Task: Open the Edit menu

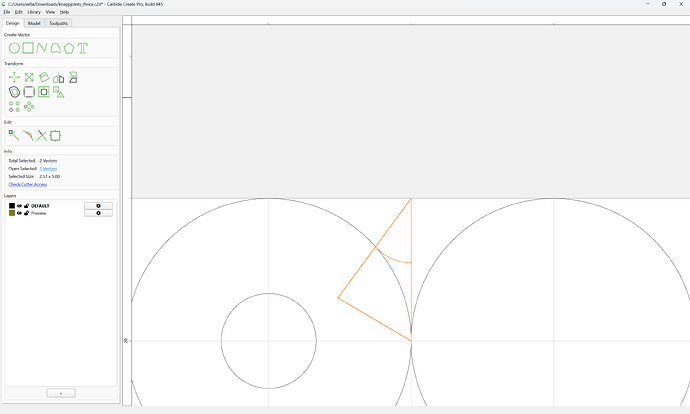Action: (x=18, y=12)
